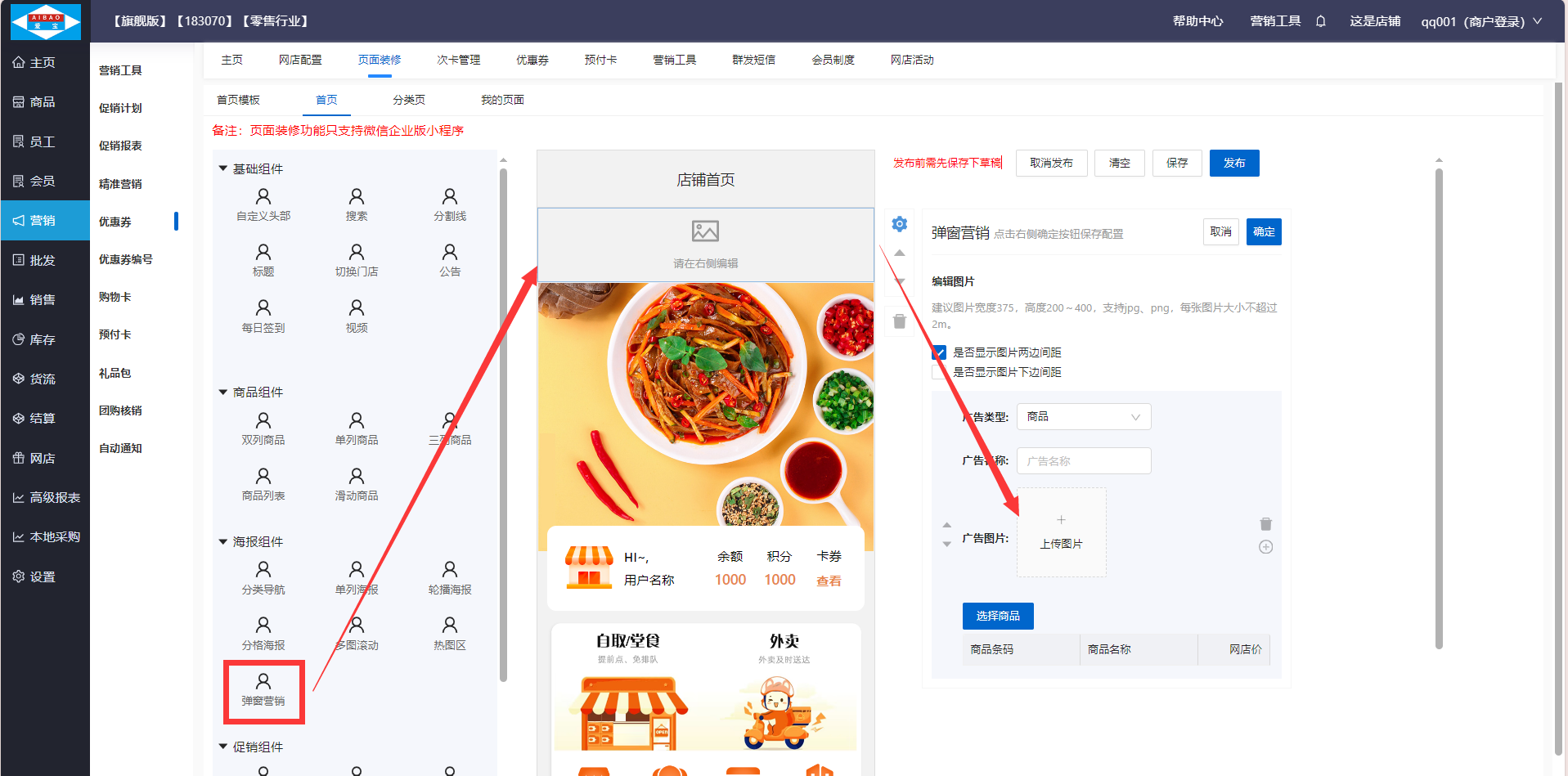This screenshot has width=1568, height=776.
Task: Open the 广告类型 dropdown showing 商品
Action: (x=1084, y=417)
